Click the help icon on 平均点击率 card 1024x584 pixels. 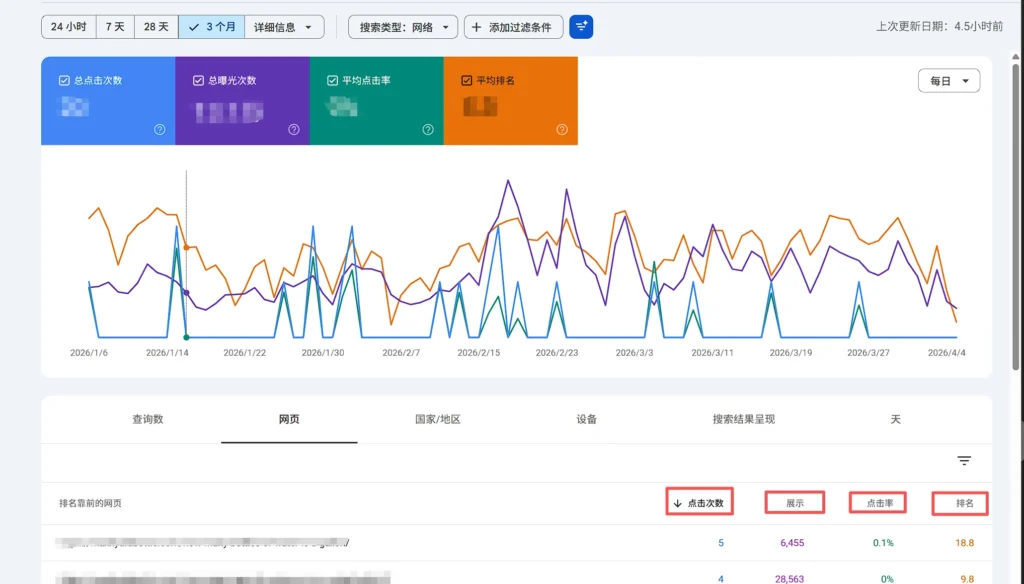(427, 128)
